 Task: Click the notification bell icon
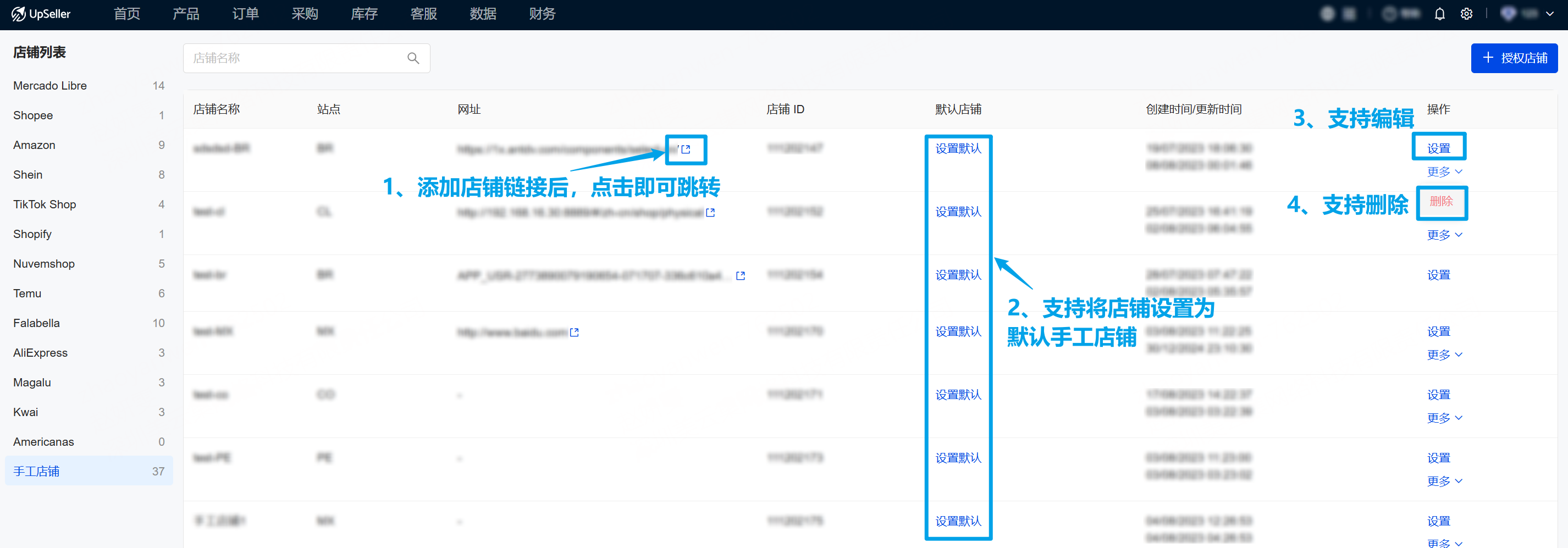tap(1439, 14)
